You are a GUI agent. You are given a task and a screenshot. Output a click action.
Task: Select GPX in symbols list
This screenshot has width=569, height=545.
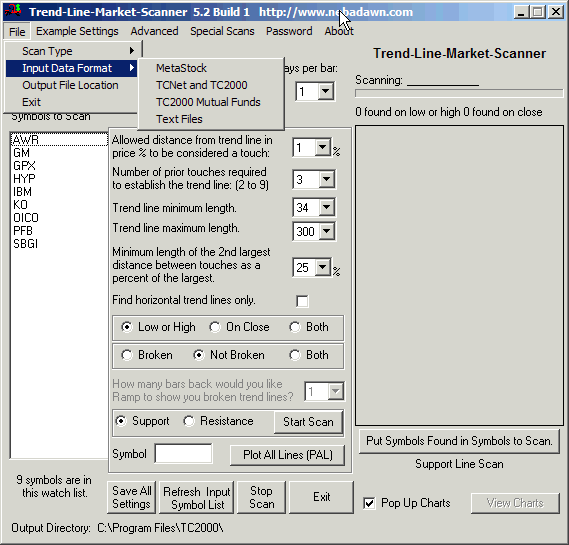point(59,166)
